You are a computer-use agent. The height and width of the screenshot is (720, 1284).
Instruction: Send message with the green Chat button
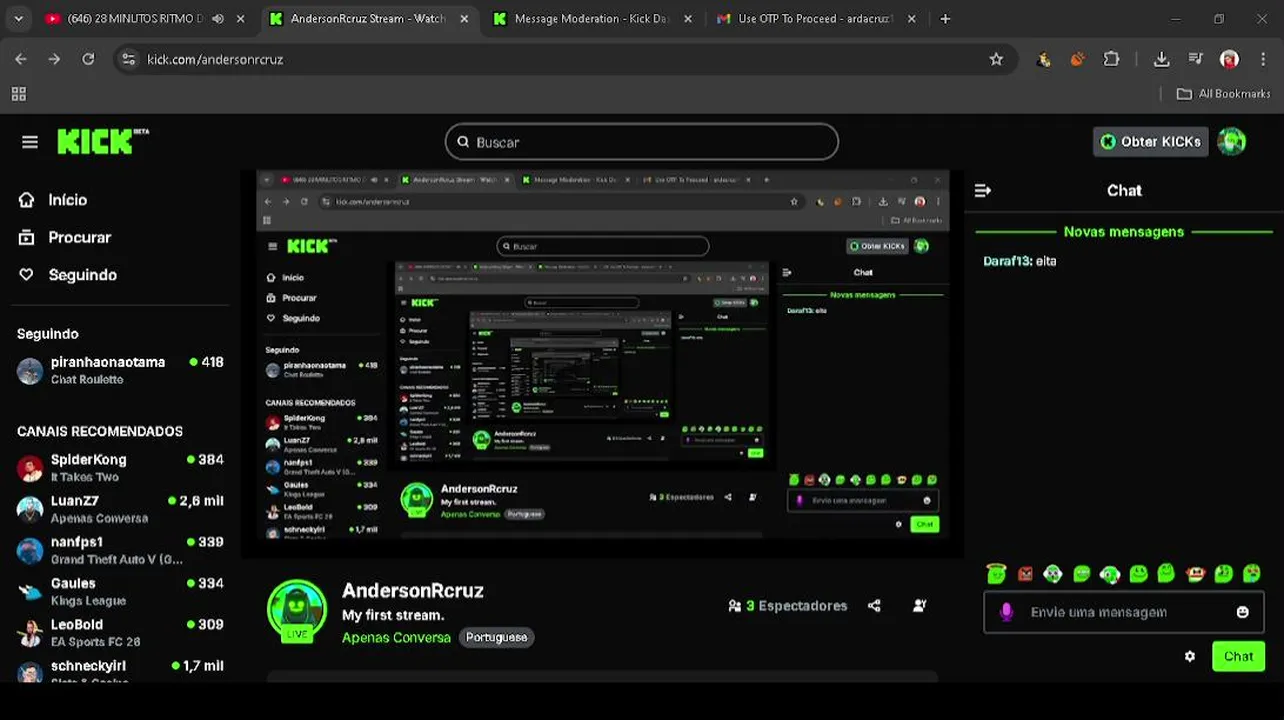click(1238, 657)
